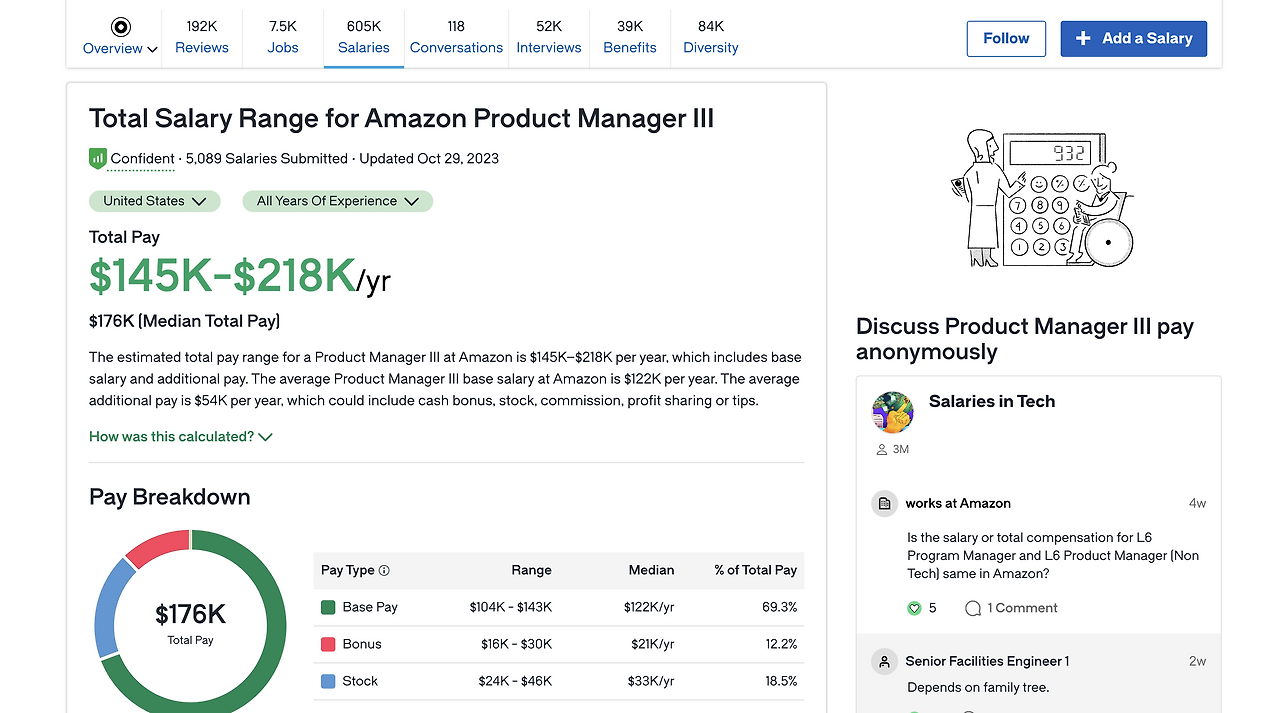
Task: Like the L6 Program Manager post
Action: [x=913, y=608]
